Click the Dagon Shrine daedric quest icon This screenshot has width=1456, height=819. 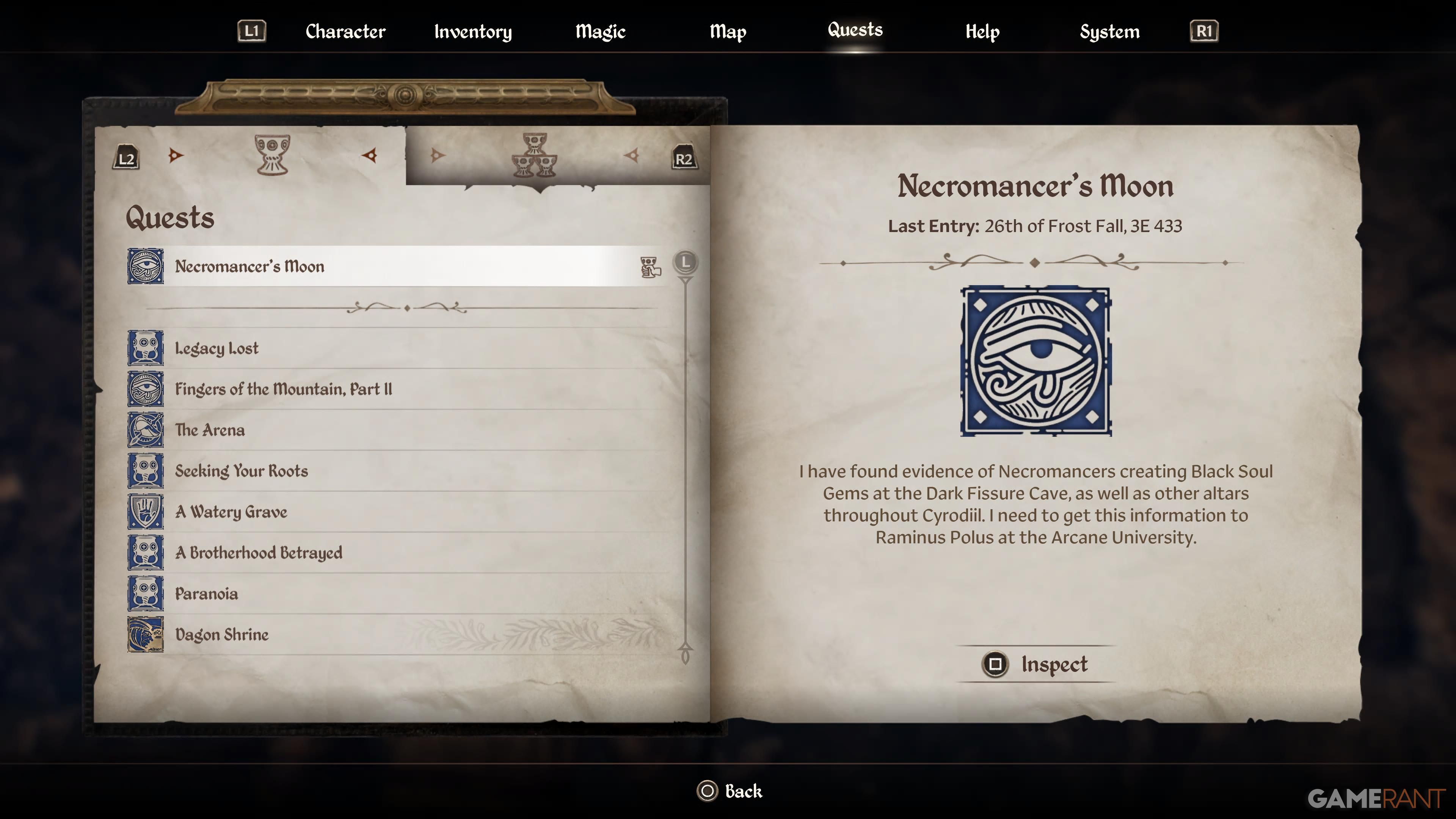point(145,634)
